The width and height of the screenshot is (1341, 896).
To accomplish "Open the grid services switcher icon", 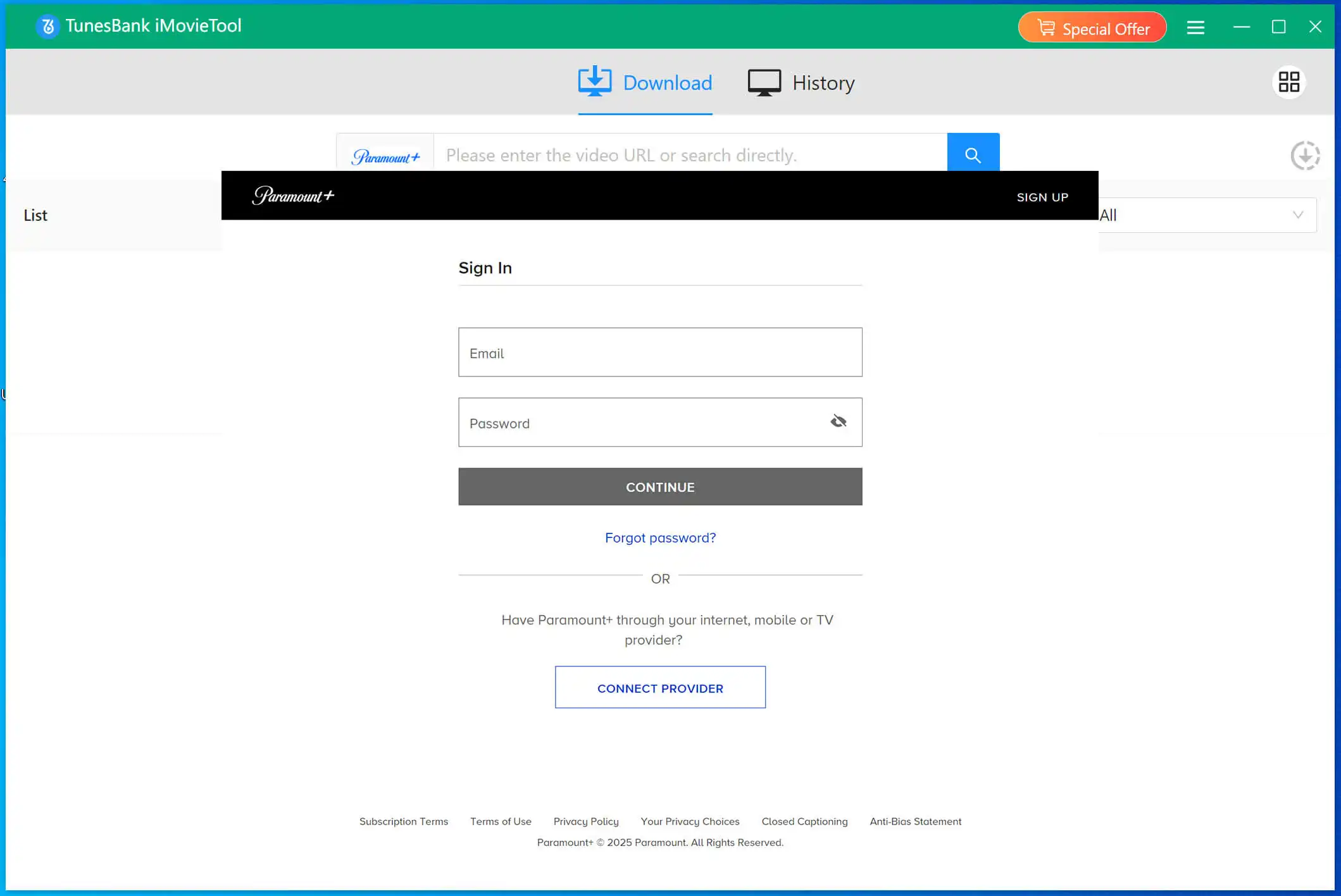I will (x=1288, y=82).
